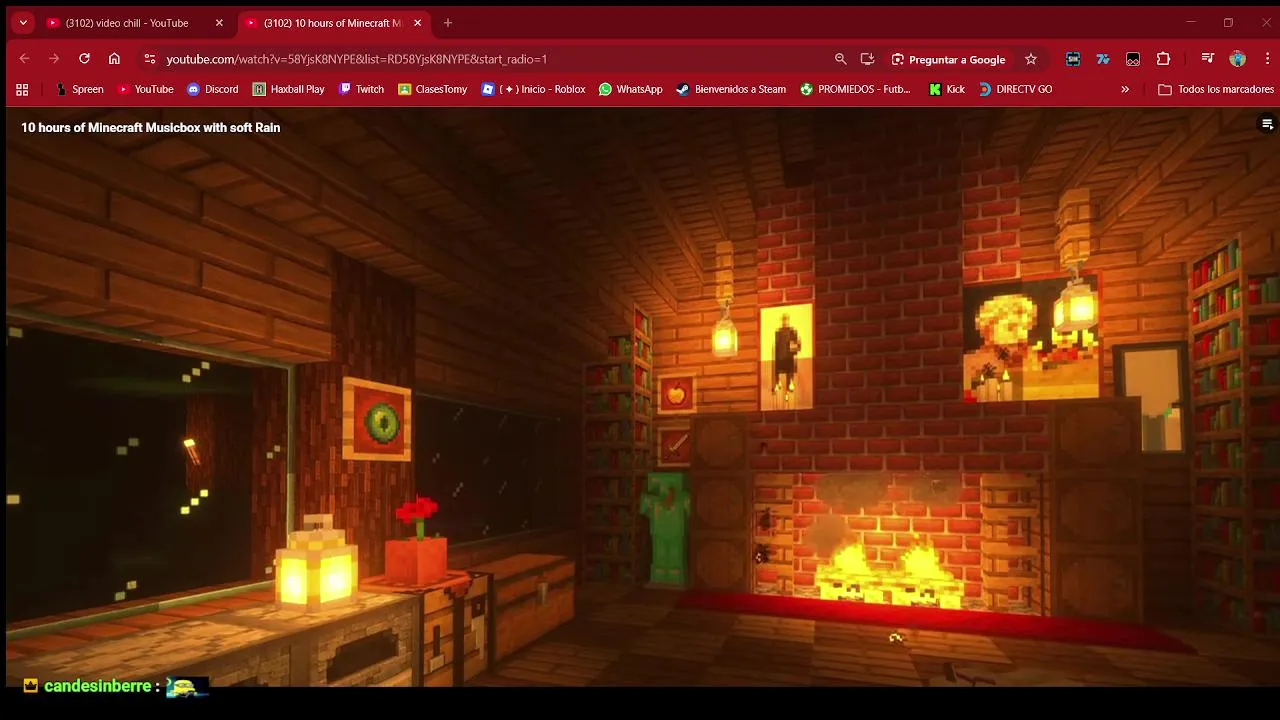Open the image-frame extension icon

1133,59
